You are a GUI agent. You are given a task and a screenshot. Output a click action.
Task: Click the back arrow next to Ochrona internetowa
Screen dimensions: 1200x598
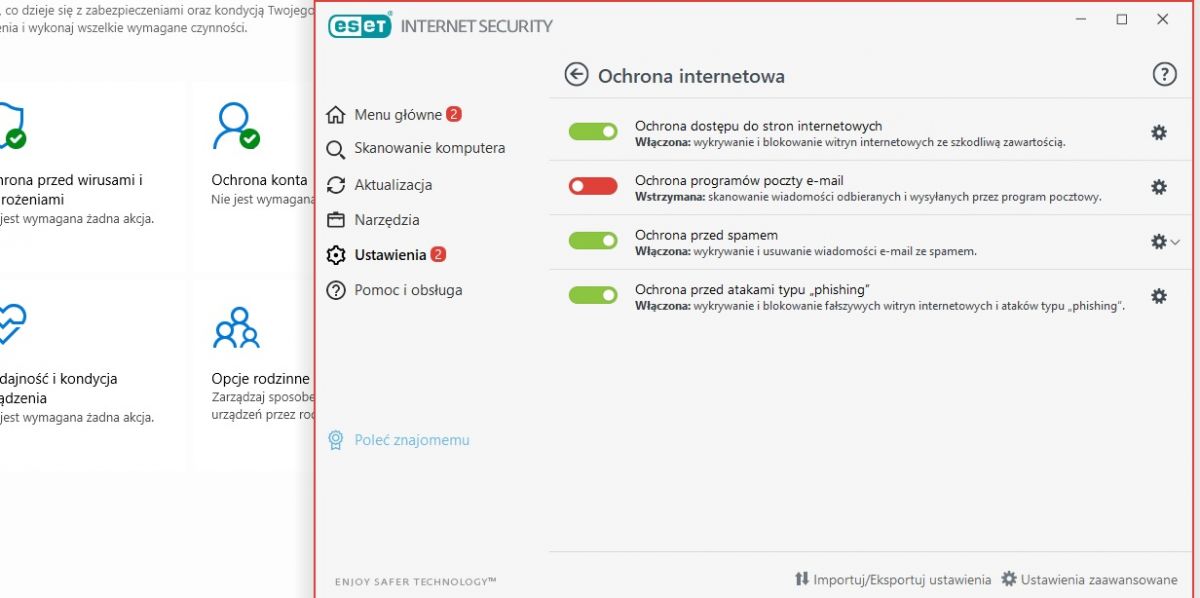(x=576, y=75)
